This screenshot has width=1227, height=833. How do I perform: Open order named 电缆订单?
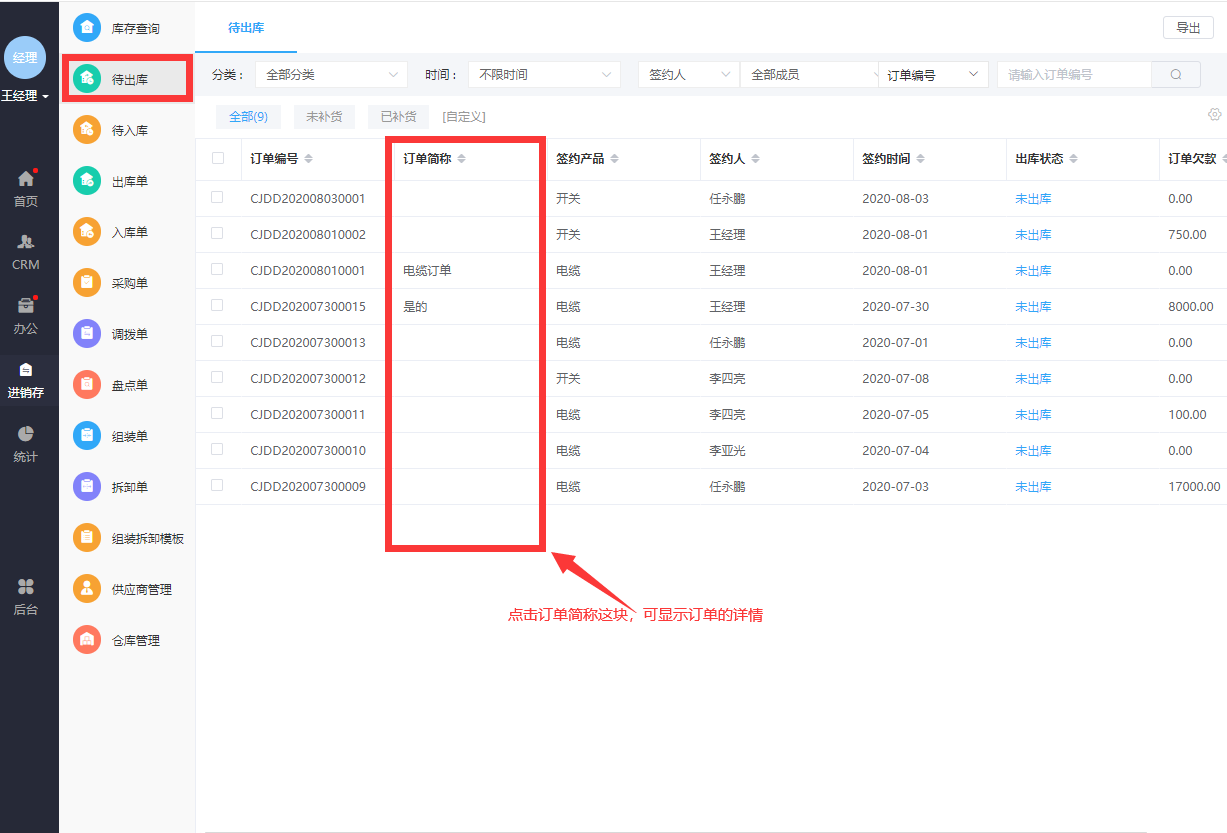tap(427, 270)
